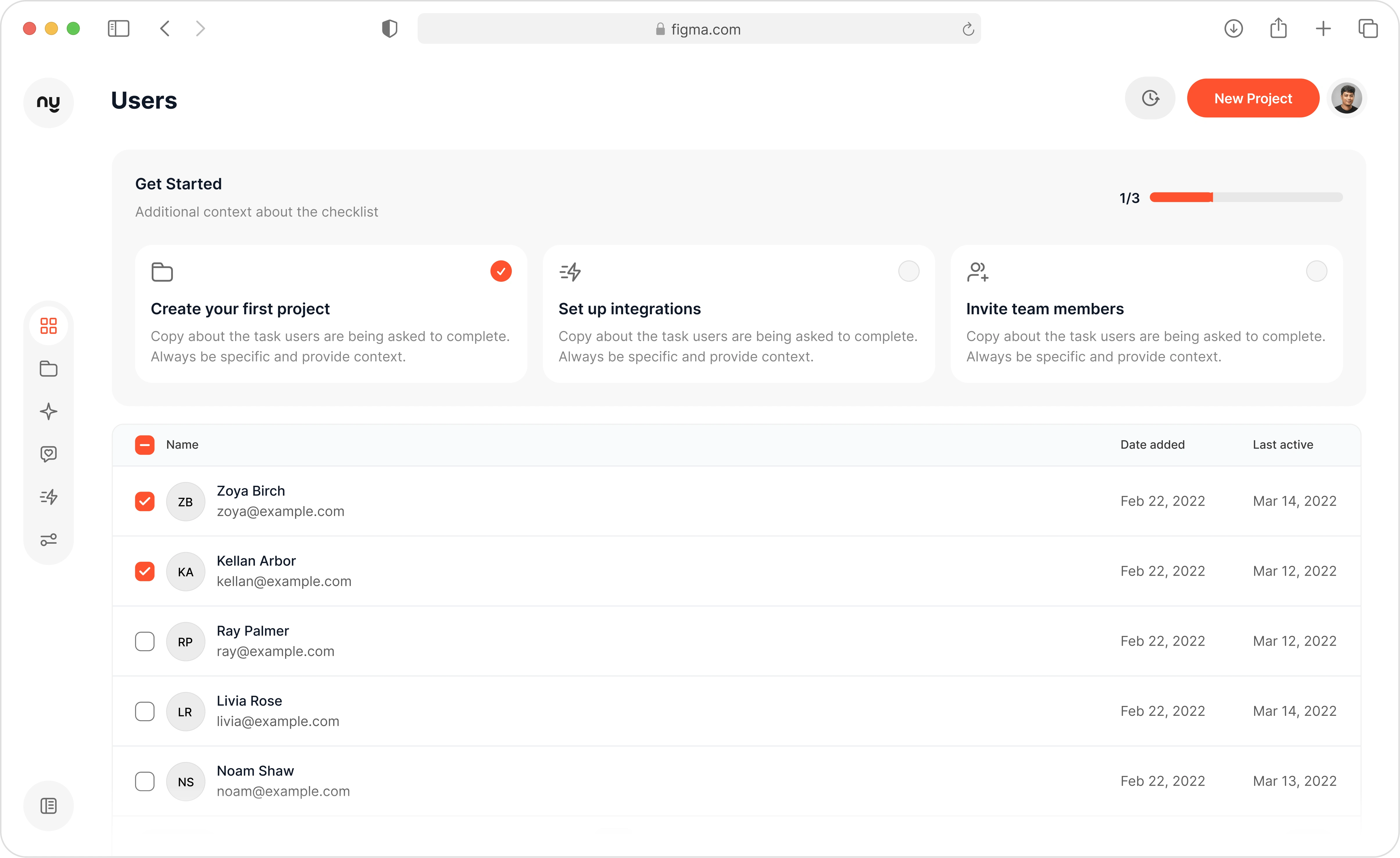Check Noam Shaw's row checkbox
Image resolution: width=1400 pixels, height=858 pixels.
[x=144, y=781]
